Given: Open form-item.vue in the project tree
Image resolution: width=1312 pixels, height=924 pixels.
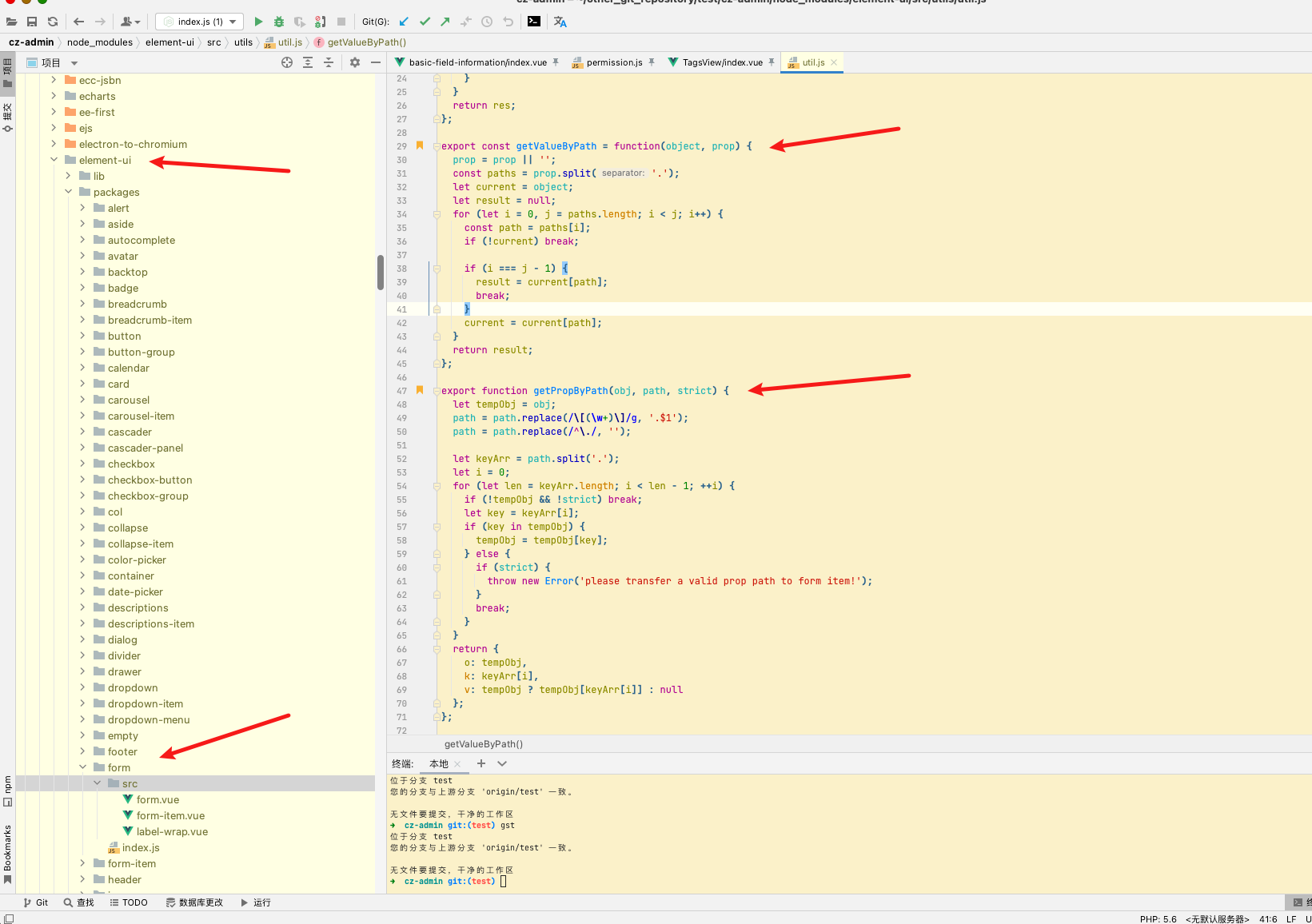Looking at the screenshot, I should pos(170,815).
